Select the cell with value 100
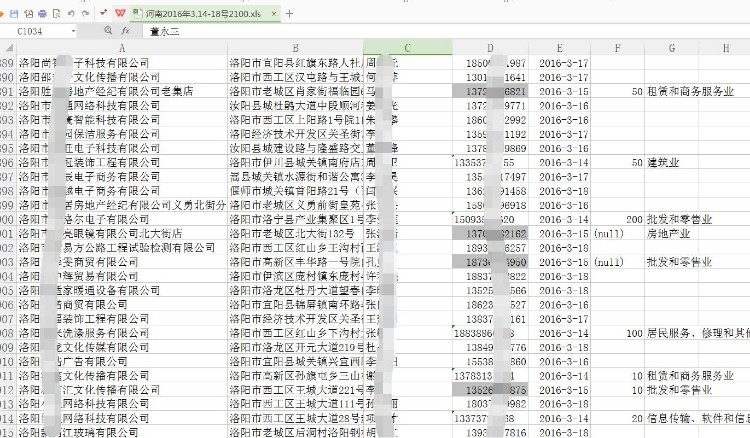This screenshot has width=750, height=438. [618, 333]
